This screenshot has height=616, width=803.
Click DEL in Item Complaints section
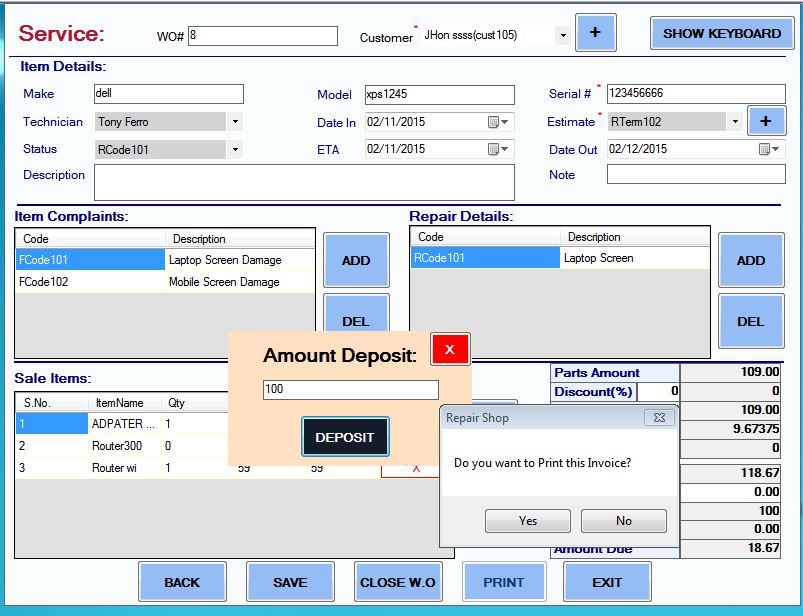pyautogui.click(x=356, y=313)
